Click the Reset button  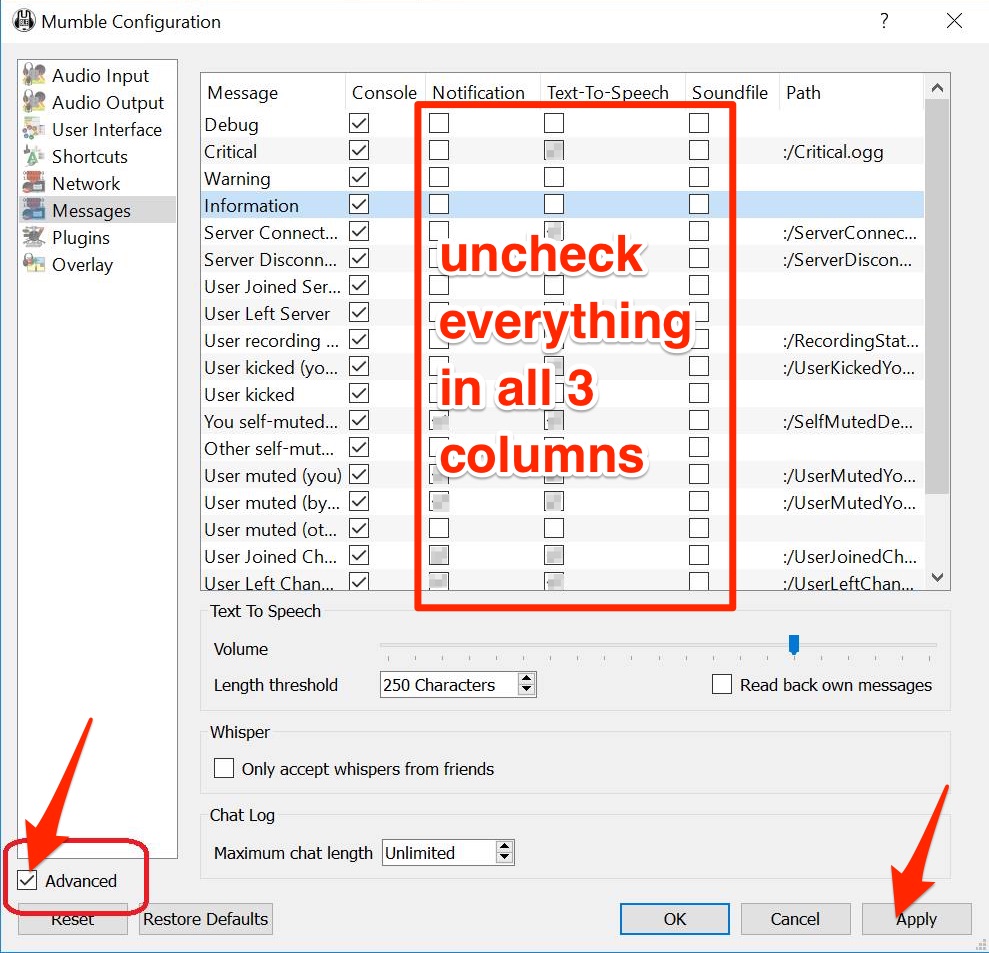(x=73, y=918)
